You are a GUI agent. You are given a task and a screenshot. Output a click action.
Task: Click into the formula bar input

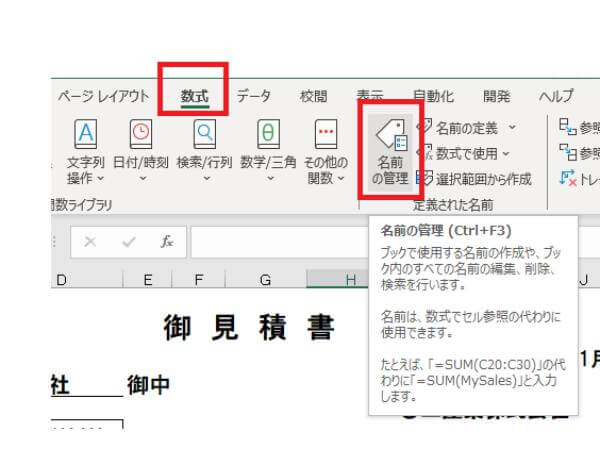coord(279,242)
